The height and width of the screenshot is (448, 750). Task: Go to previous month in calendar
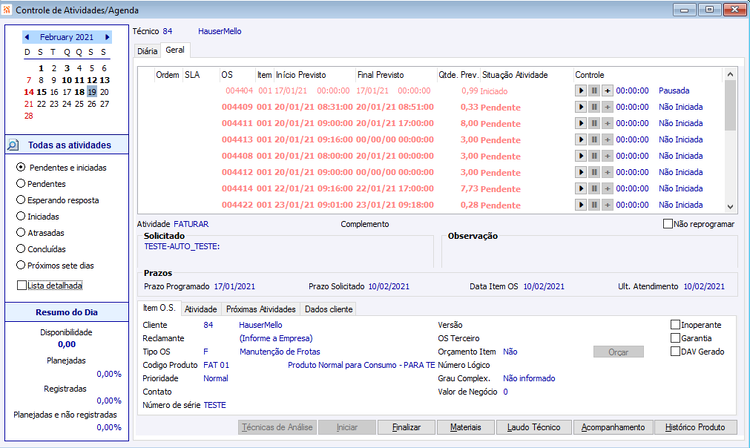(27, 37)
